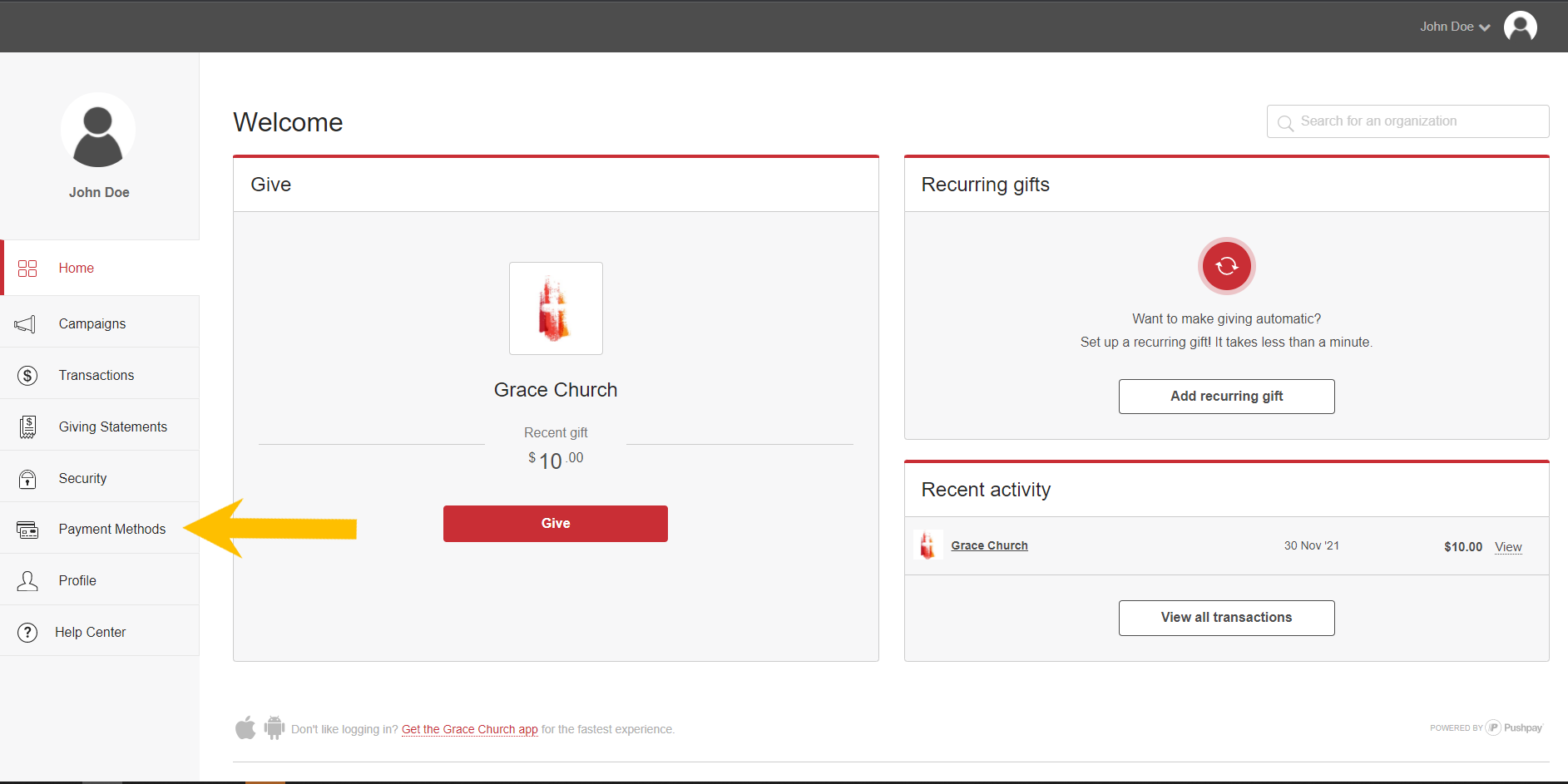Screen dimensions: 1568x784
Task: Open the Home menu item
Action: [101, 268]
